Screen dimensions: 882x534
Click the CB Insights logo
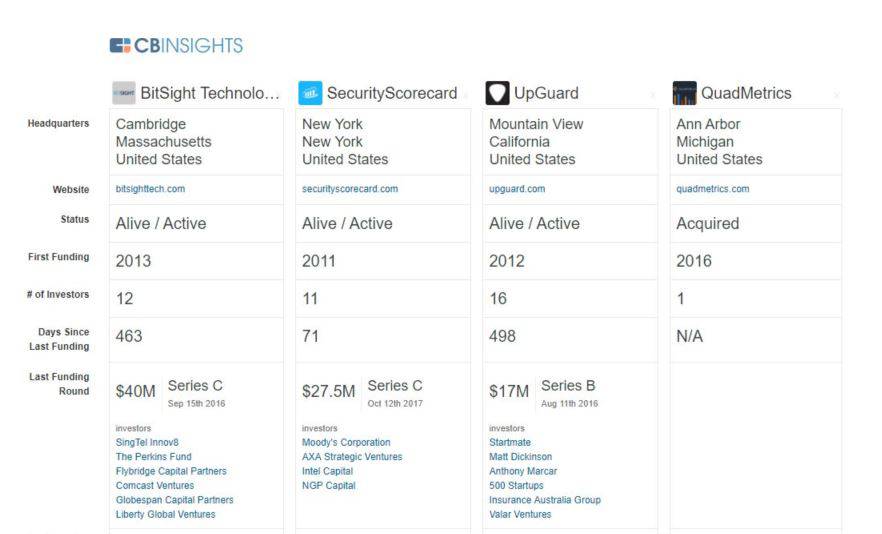176,46
